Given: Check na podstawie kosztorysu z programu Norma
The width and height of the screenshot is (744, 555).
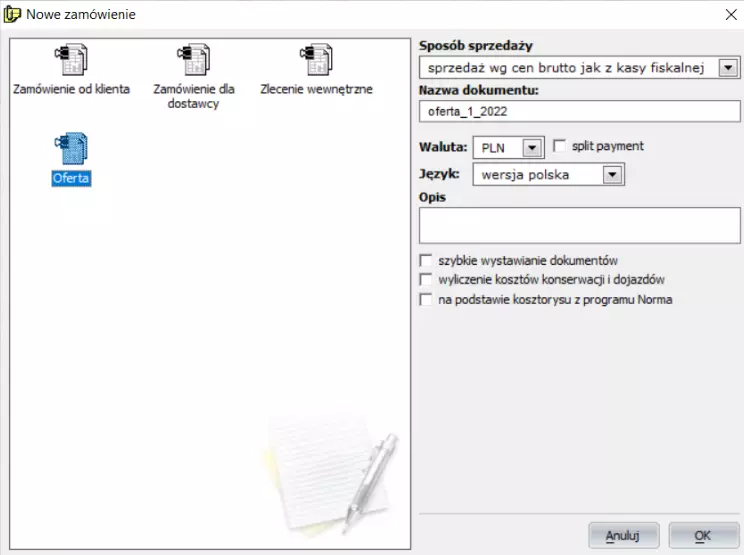Looking at the screenshot, I should coord(426,300).
